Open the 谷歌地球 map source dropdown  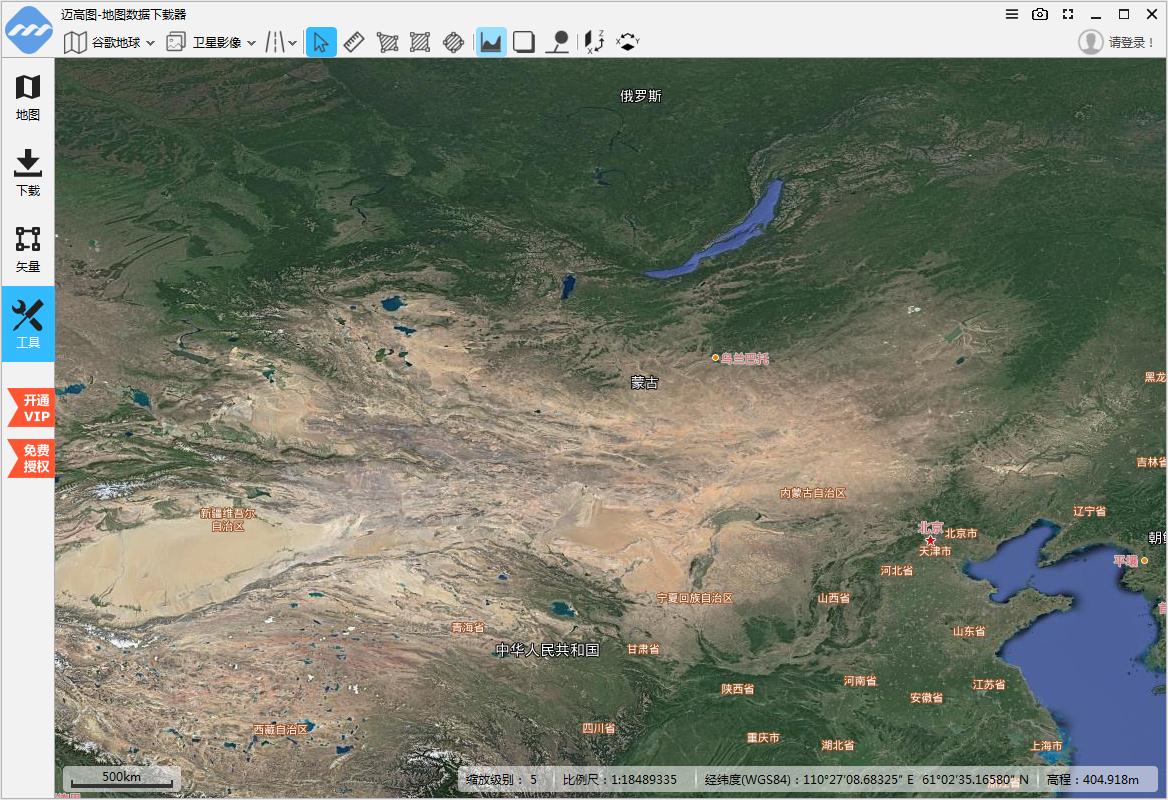pos(110,42)
